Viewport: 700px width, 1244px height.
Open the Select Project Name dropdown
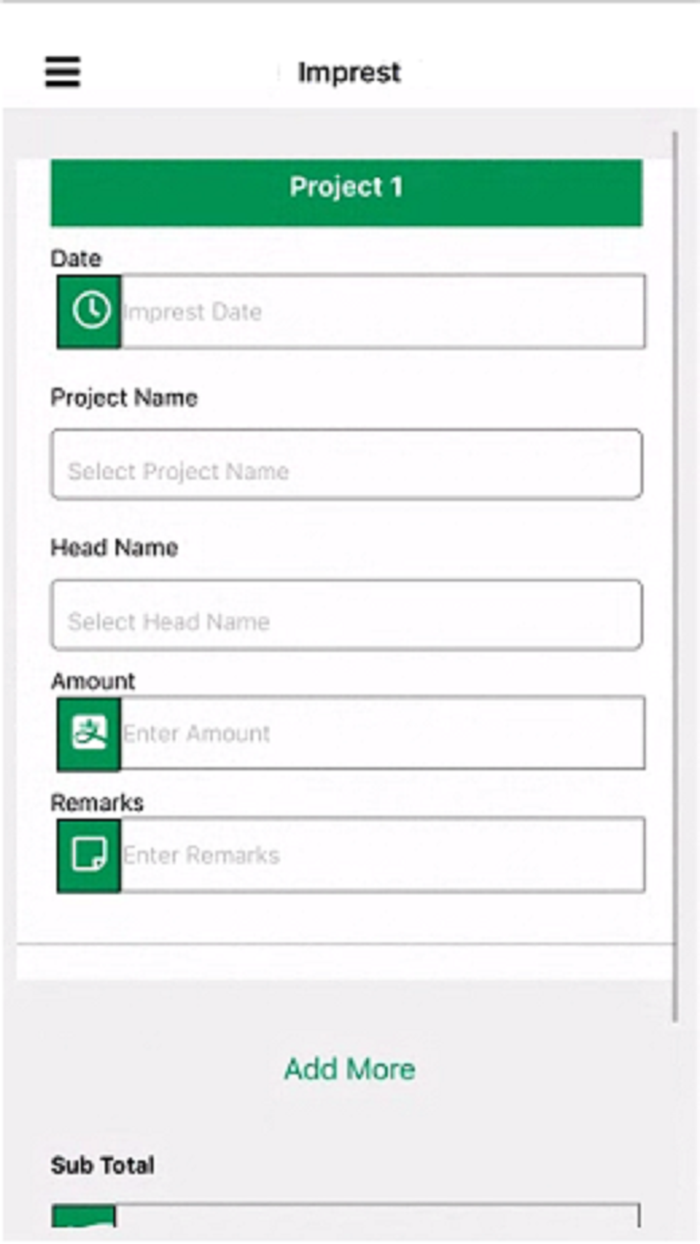(x=346, y=464)
